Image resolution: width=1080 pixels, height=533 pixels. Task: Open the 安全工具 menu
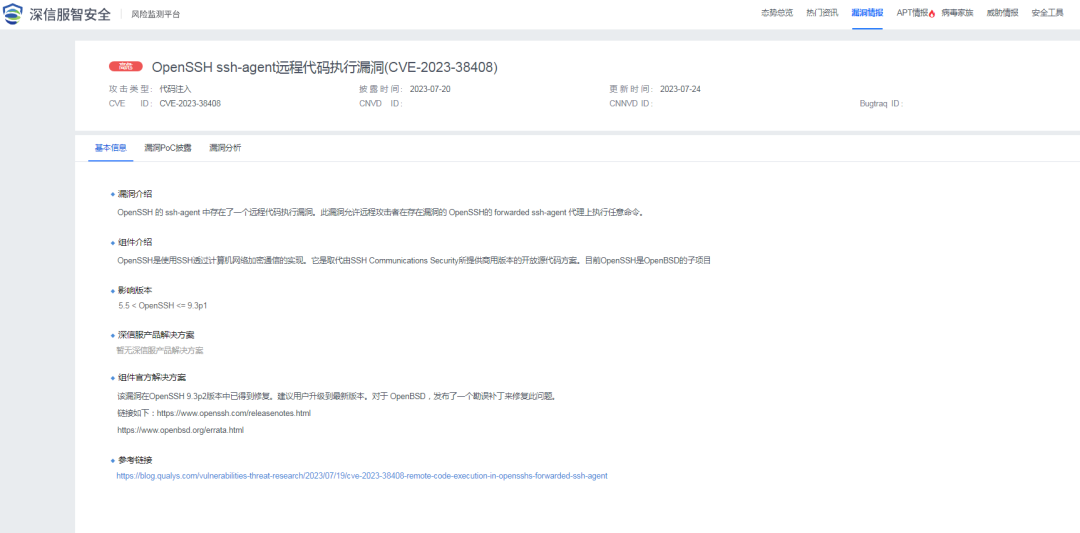coord(1048,13)
